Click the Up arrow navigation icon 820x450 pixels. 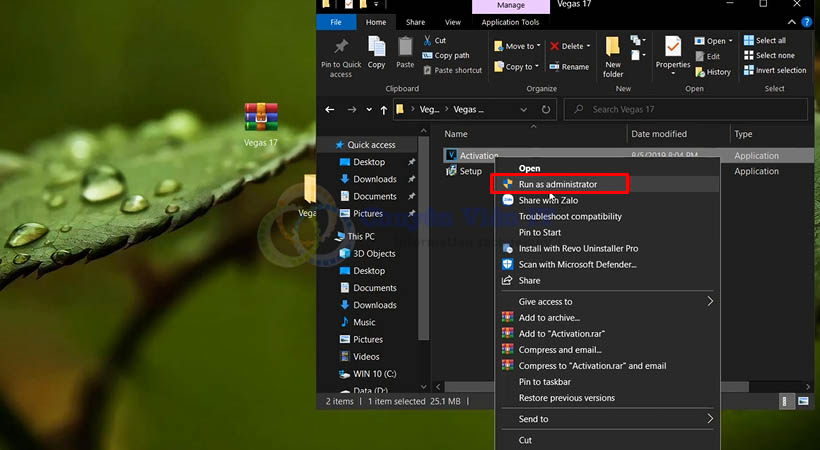(384, 109)
